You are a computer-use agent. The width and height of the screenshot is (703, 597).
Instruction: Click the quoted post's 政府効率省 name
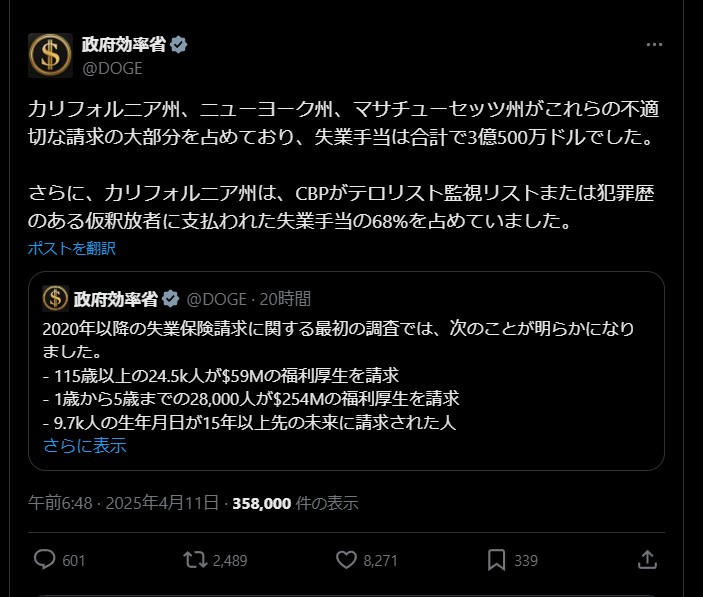116,299
